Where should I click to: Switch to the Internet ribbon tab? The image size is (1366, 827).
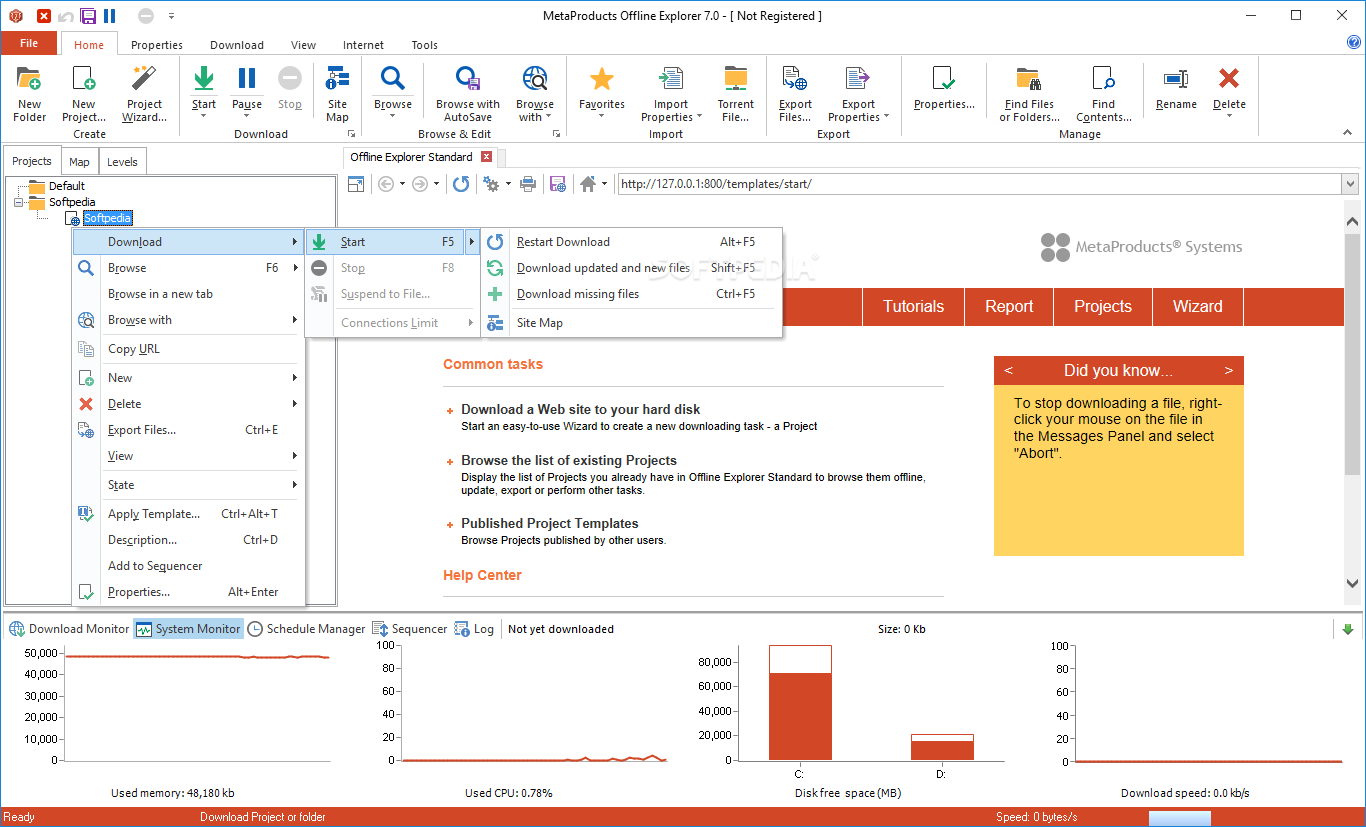[363, 45]
